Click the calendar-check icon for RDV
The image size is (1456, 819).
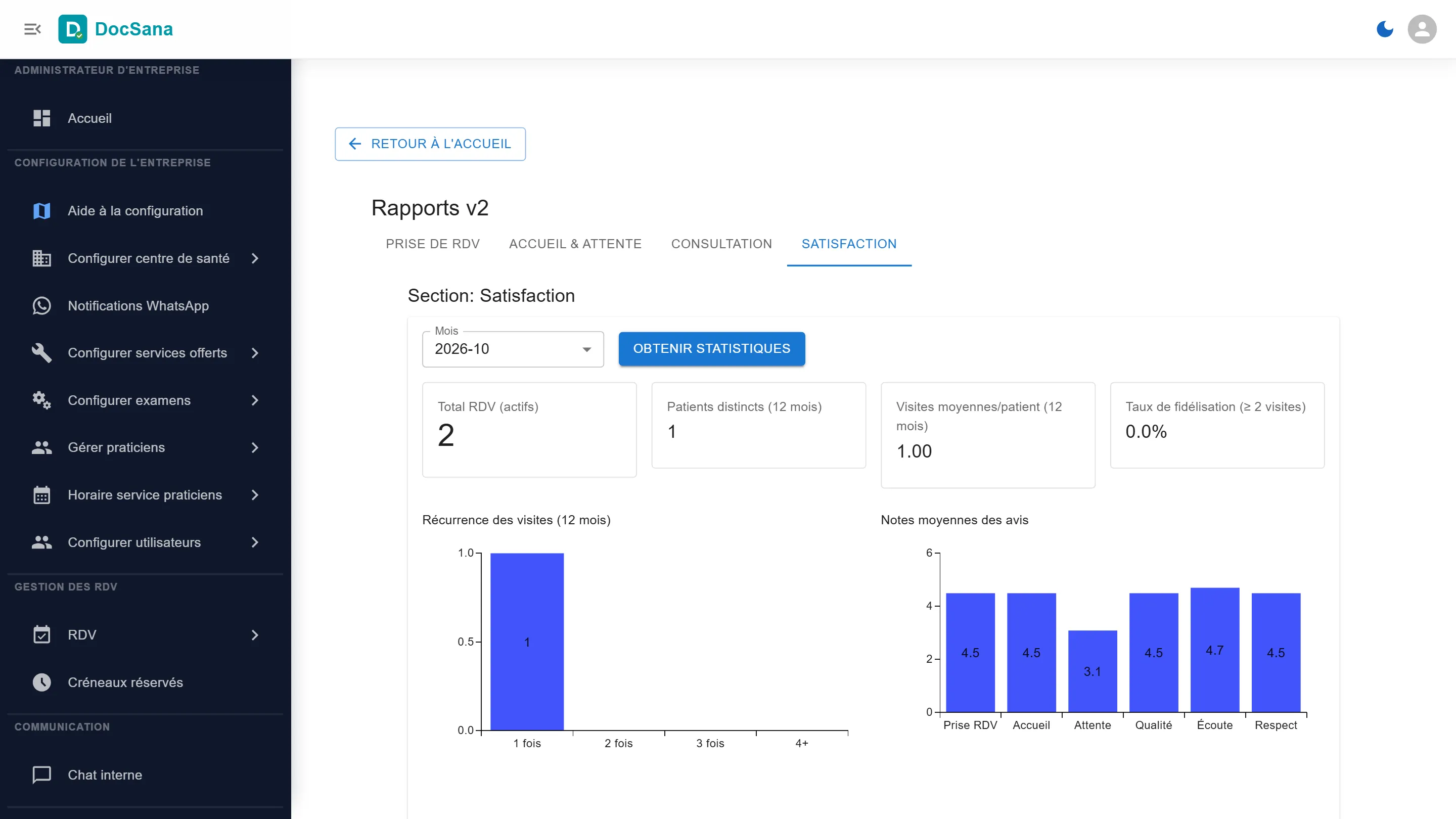pos(41,635)
